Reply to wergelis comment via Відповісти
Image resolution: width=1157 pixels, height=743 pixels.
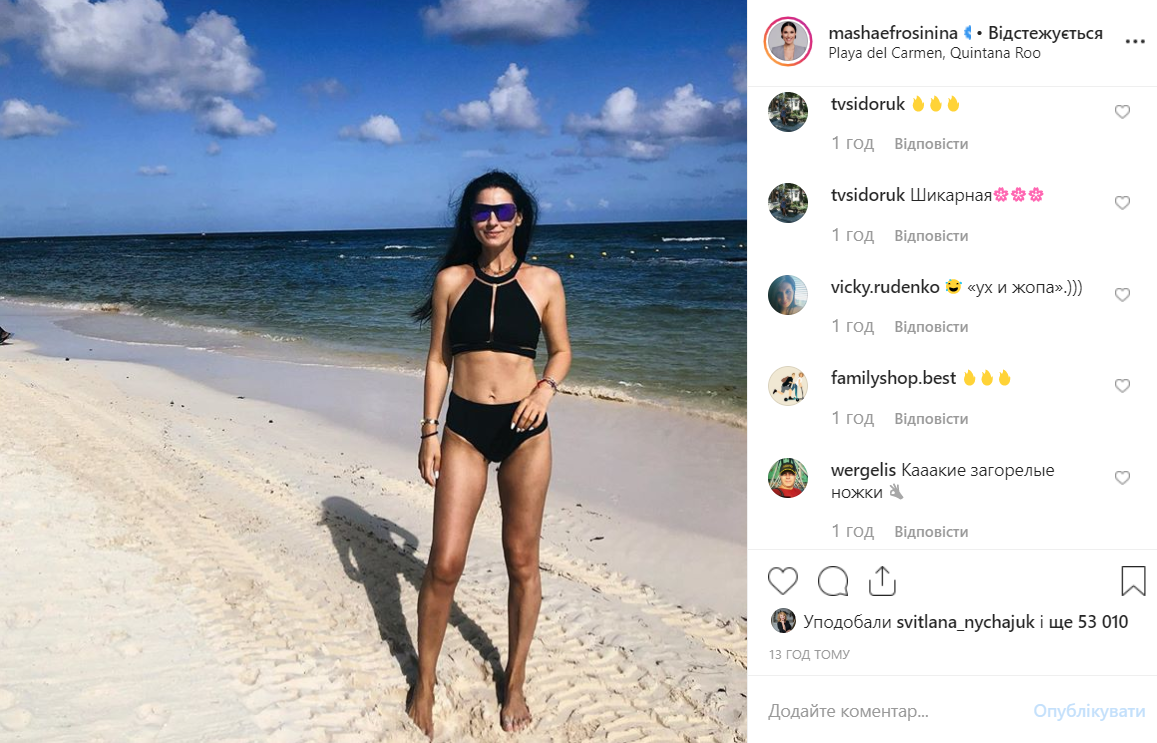point(931,532)
